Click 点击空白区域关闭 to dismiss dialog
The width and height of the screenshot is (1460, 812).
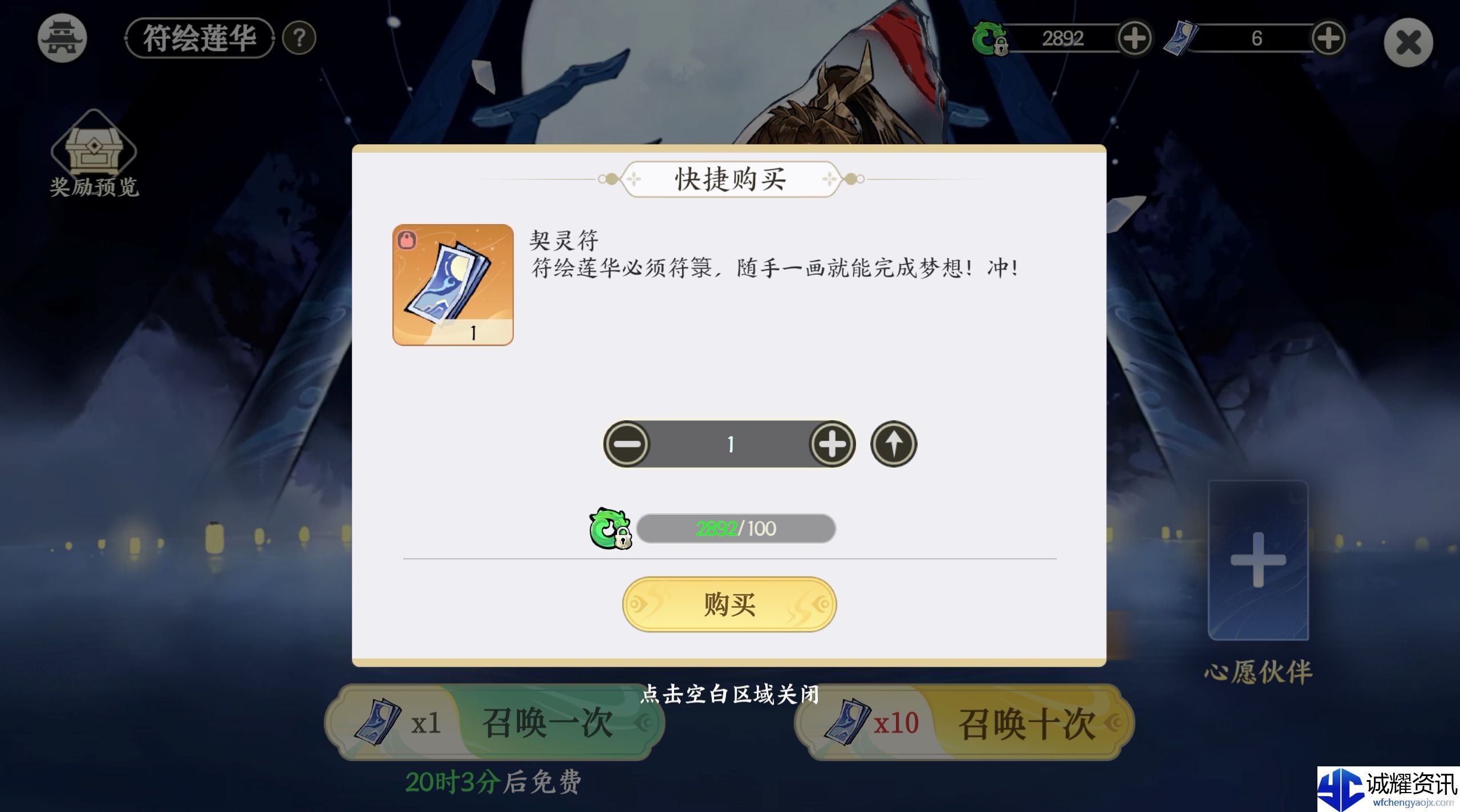pyautogui.click(x=729, y=695)
